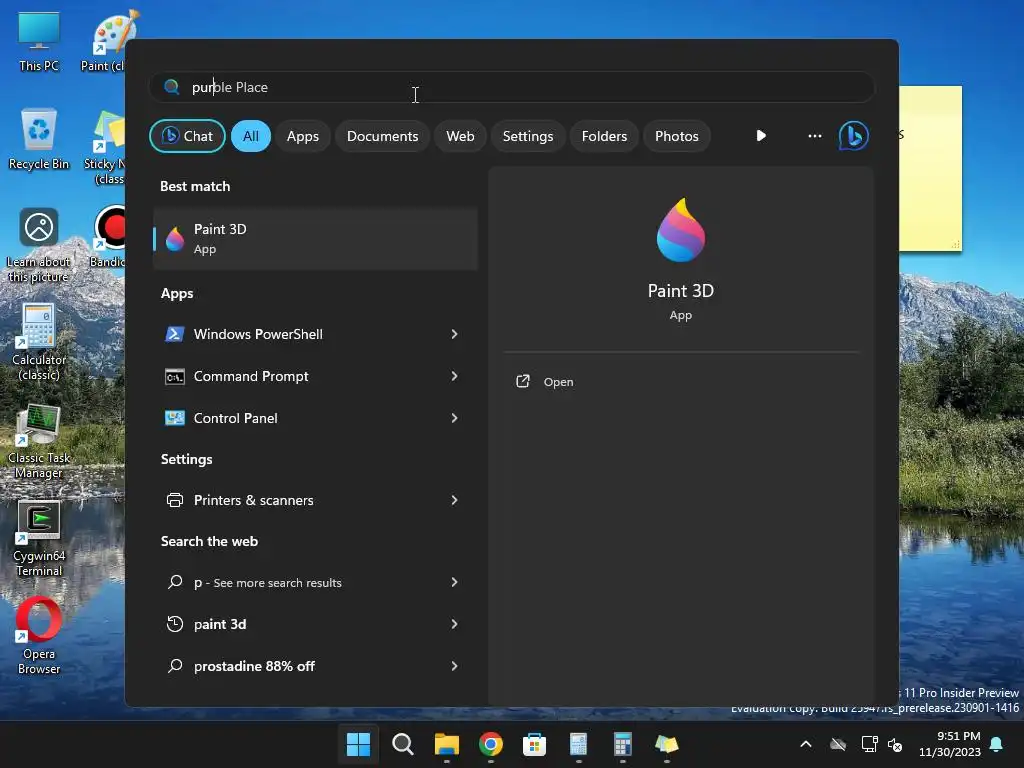Select Classic Task Manager desktop icon
Viewport: 1024px width, 768px height.
[39, 441]
